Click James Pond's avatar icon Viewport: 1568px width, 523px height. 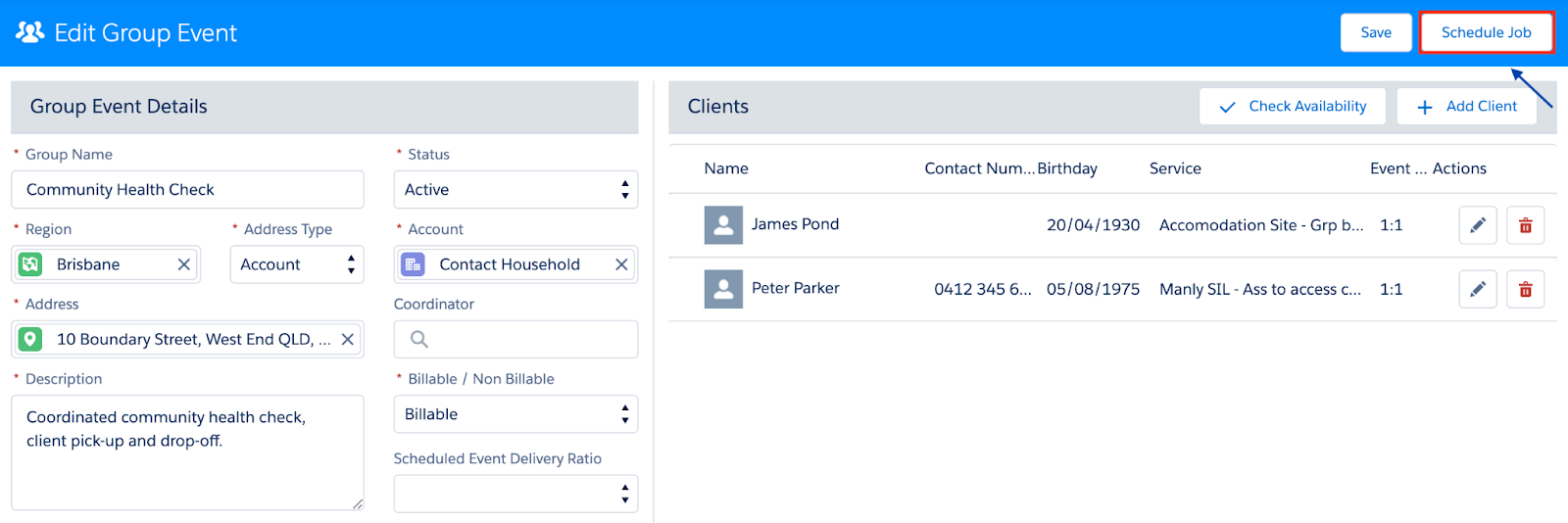point(723,224)
